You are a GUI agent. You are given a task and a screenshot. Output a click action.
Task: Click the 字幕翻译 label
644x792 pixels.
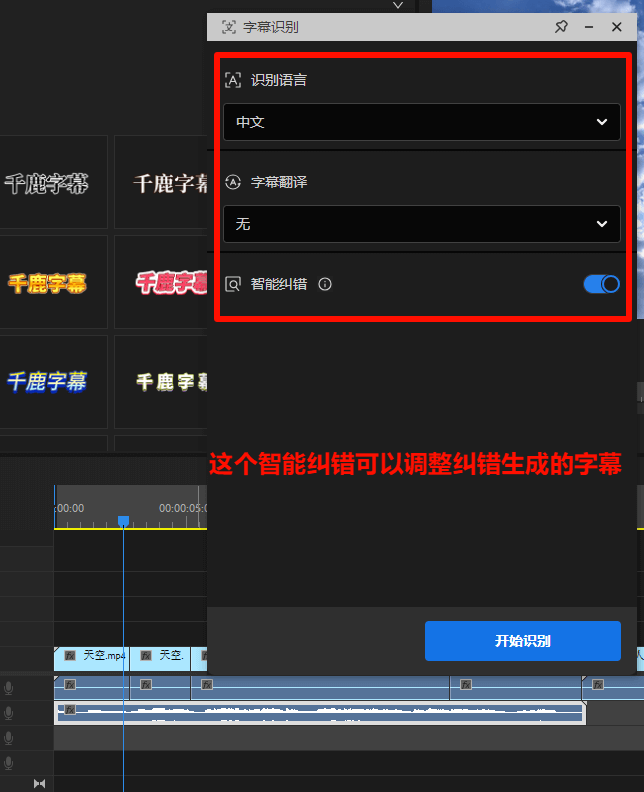(279, 182)
